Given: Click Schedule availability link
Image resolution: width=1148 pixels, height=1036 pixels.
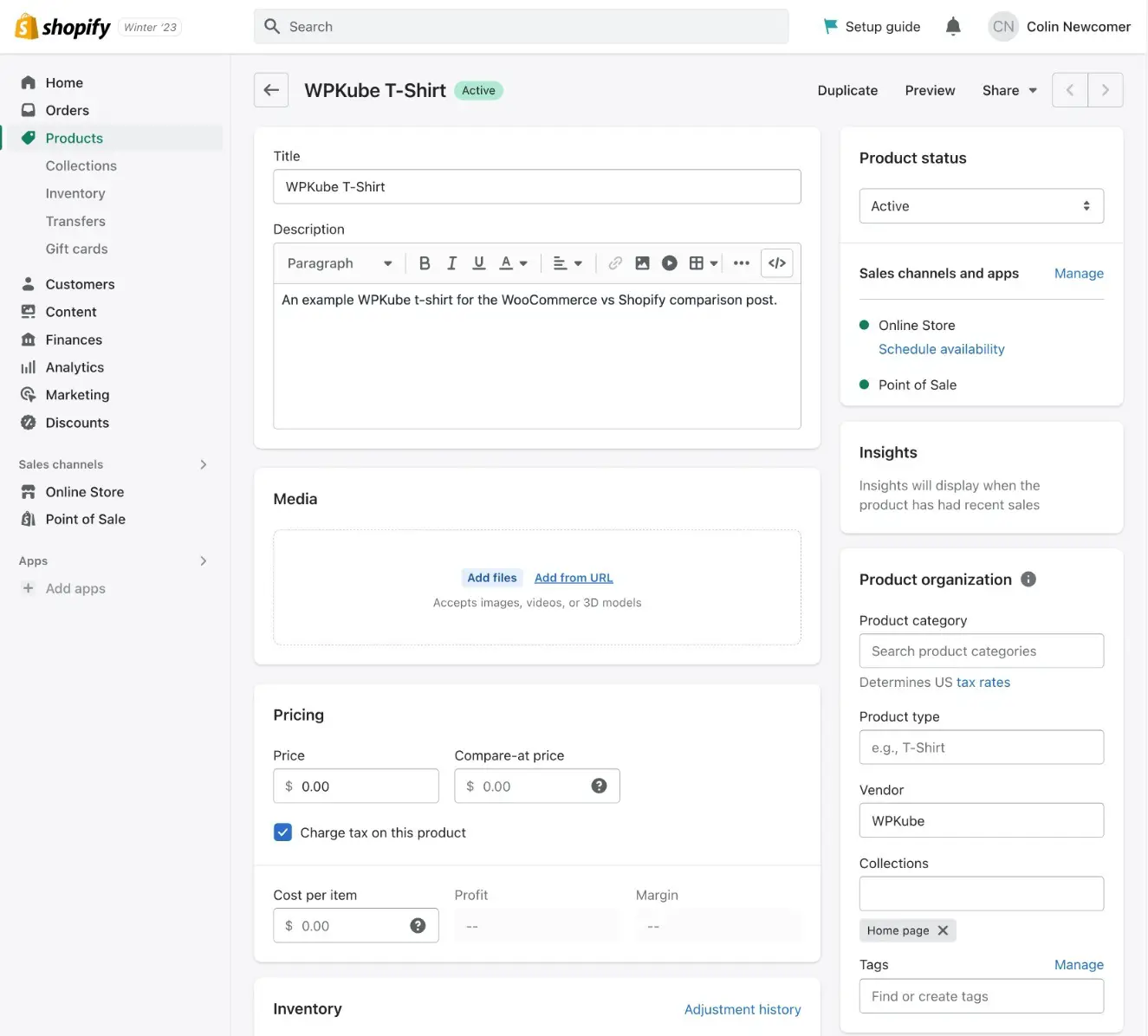Looking at the screenshot, I should [x=942, y=349].
